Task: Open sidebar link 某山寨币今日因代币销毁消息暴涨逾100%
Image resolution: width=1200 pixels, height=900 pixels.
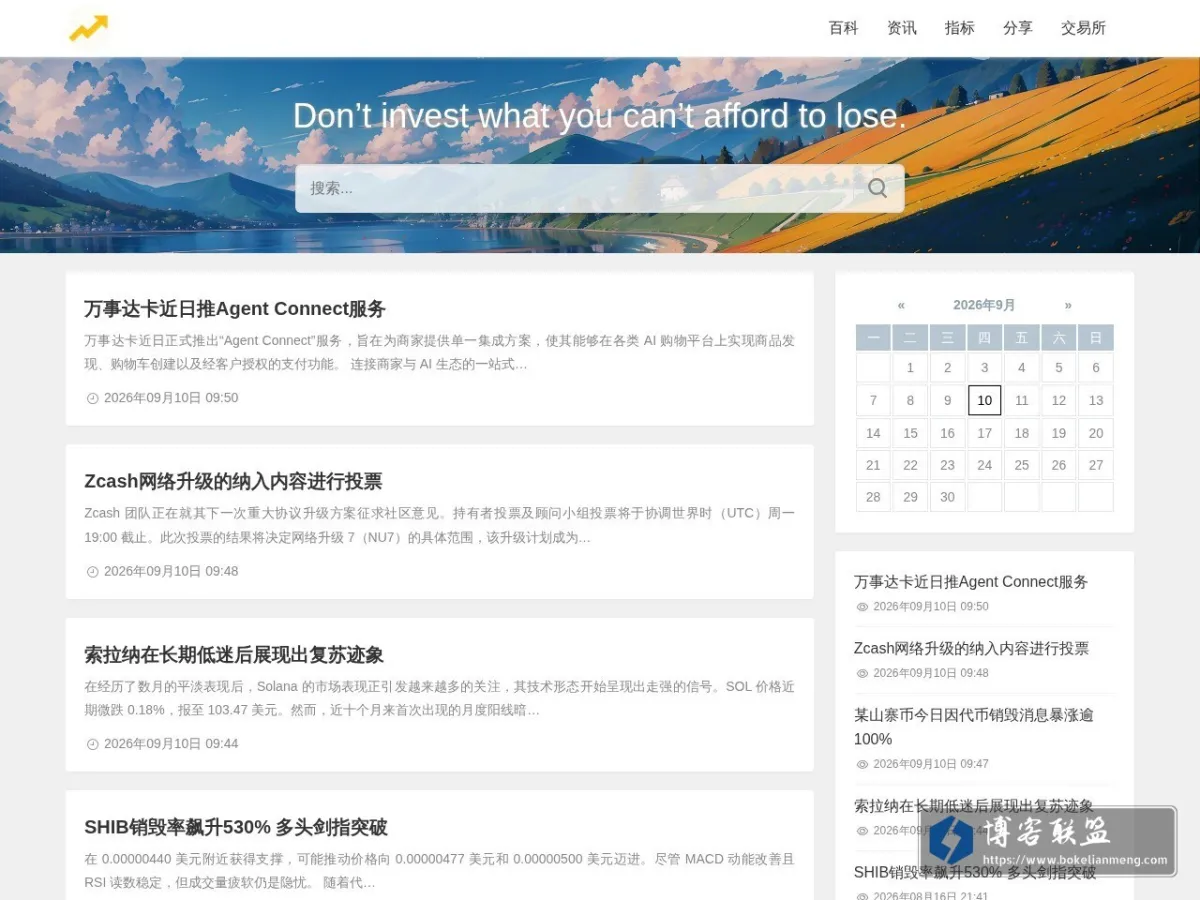Action: tap(974, 727)
